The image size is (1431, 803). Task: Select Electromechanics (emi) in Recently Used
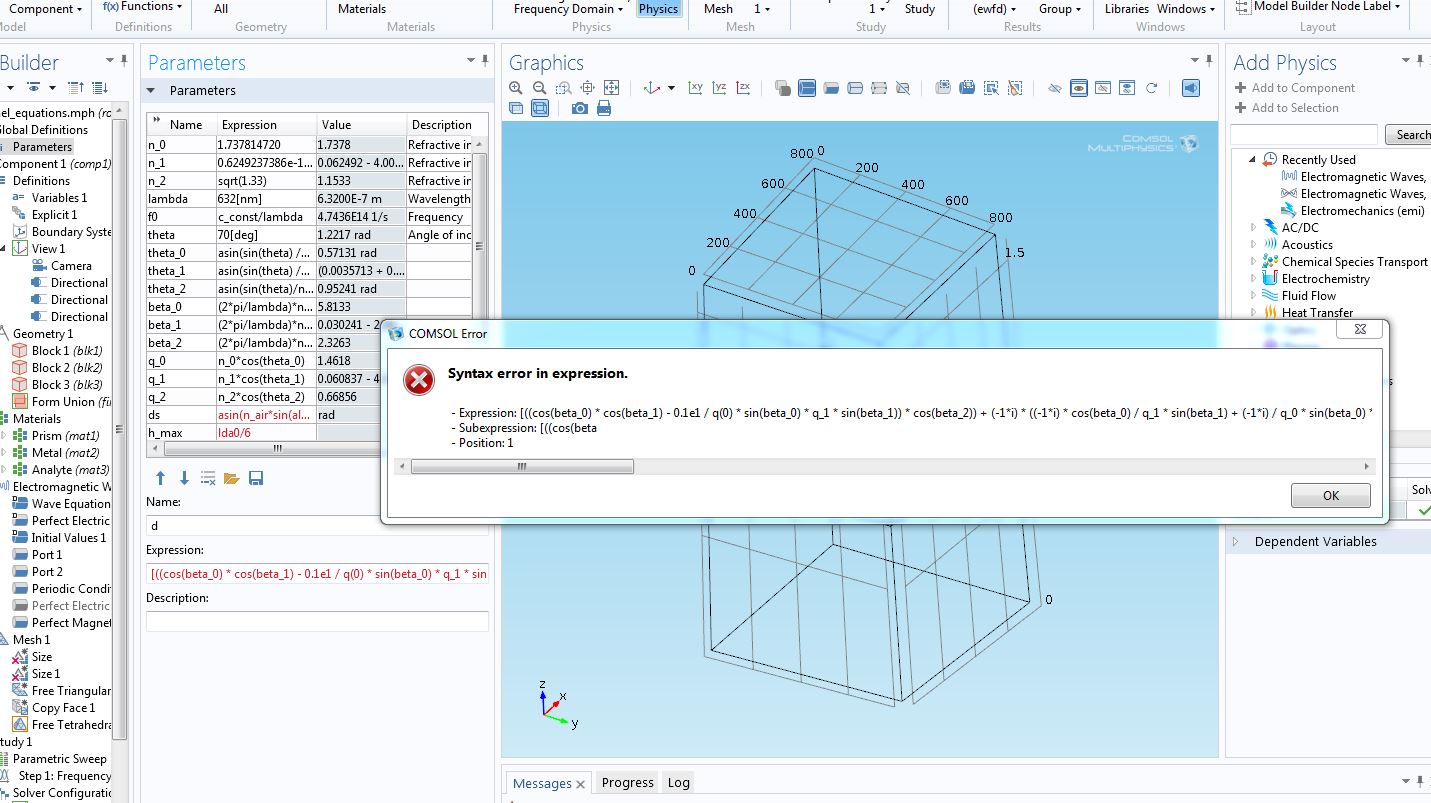click(1353, 211)
